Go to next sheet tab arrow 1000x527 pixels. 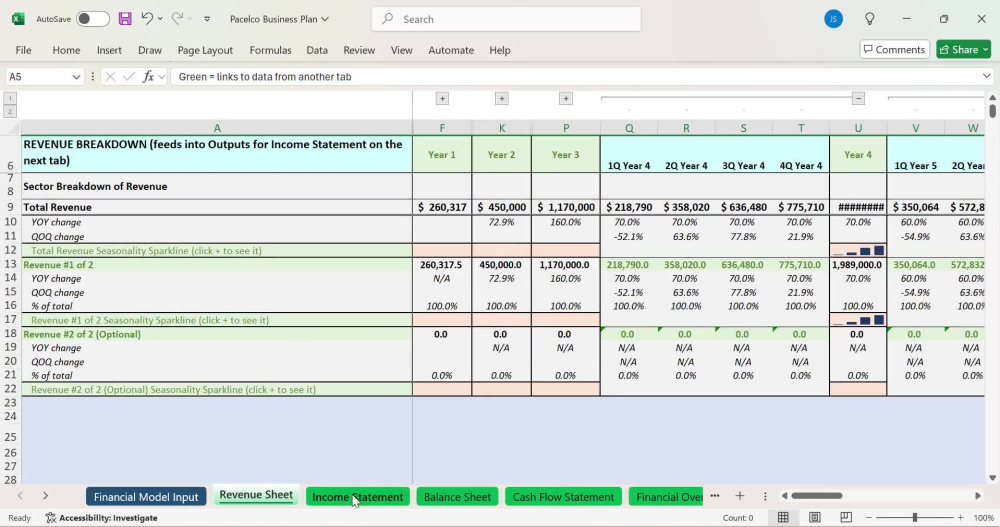pos(45,496)
